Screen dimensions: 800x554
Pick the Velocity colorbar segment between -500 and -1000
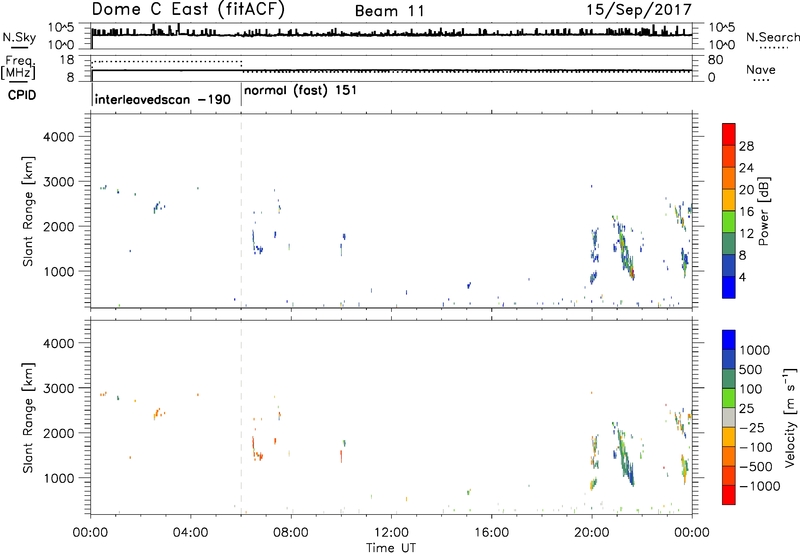[x=729, y=475]
